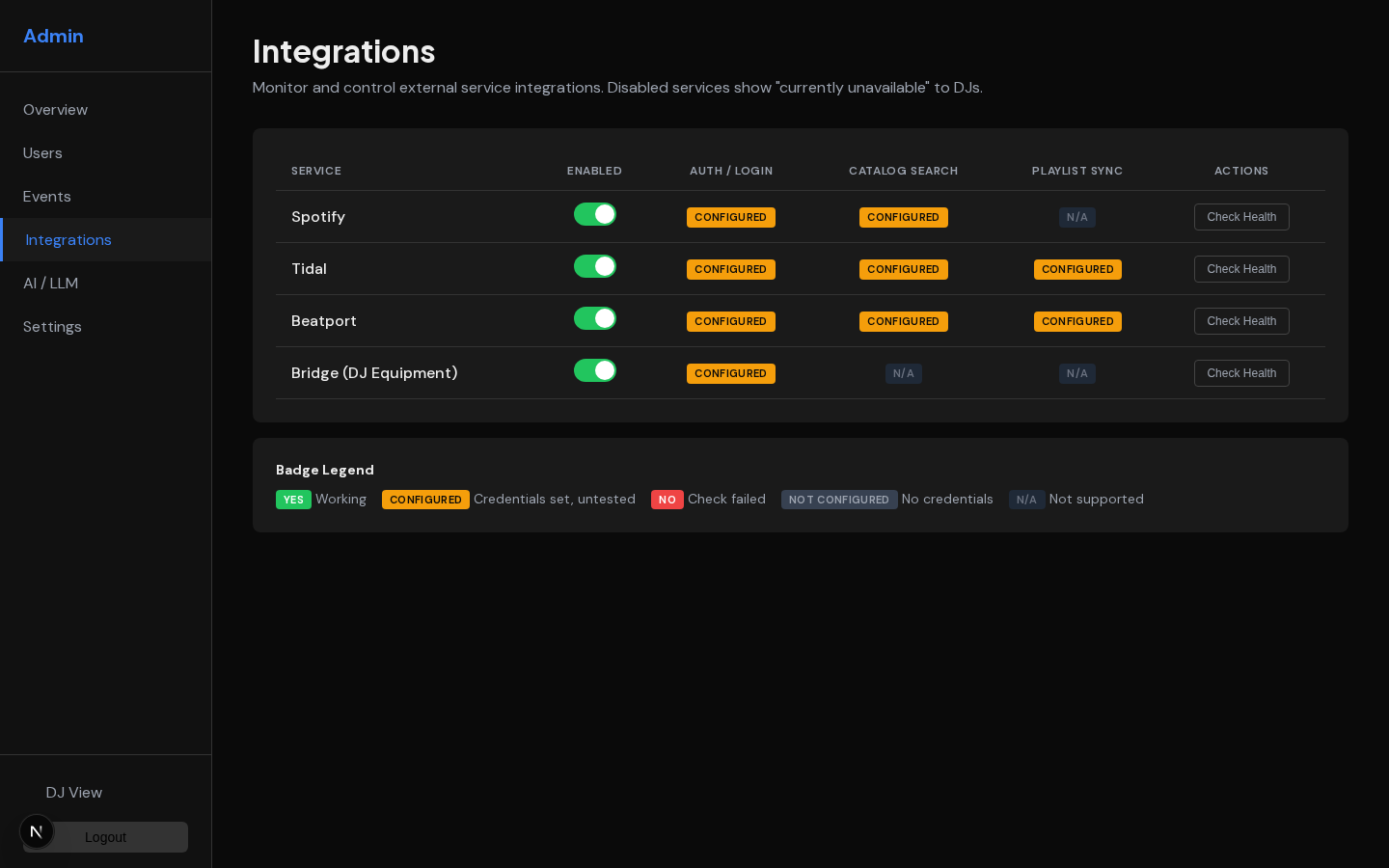Open the AI / LLM section
The height and width of the screenshot is (868, 1389).
(x=50, y=284)
